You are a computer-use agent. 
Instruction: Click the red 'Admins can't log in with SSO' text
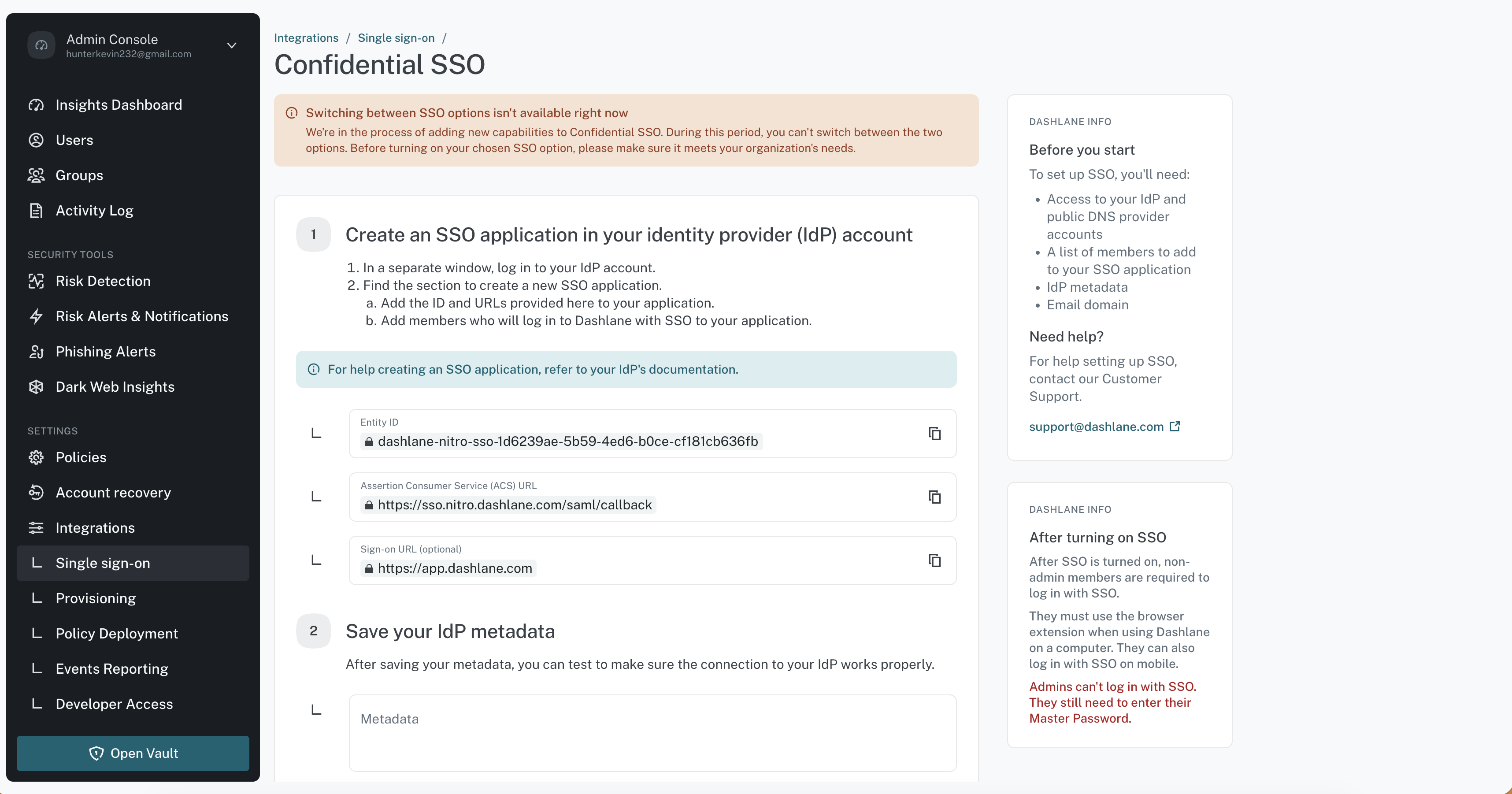tap(1112, 702)
